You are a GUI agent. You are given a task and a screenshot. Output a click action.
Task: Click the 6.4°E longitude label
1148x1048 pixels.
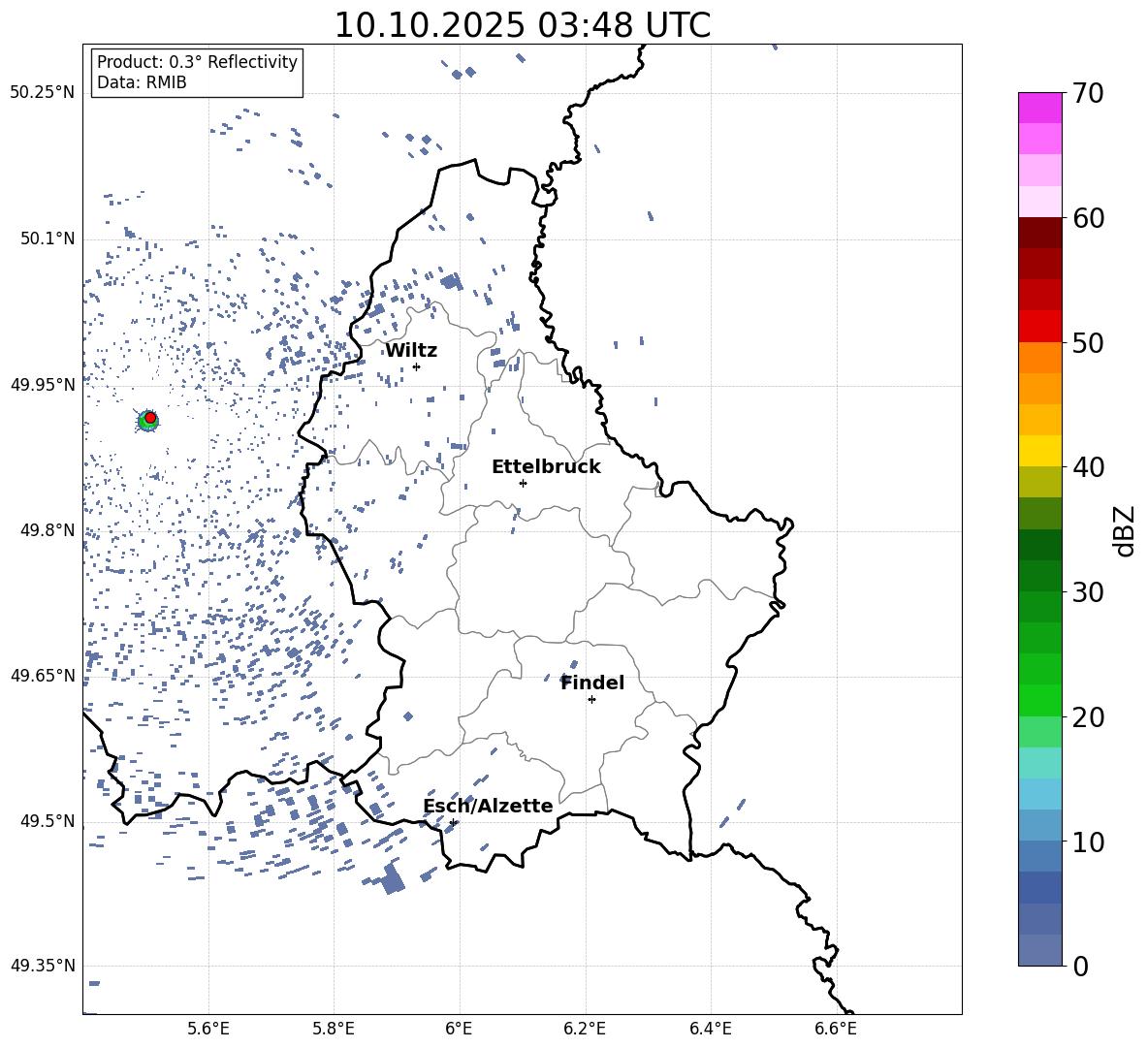[710, 1029]
